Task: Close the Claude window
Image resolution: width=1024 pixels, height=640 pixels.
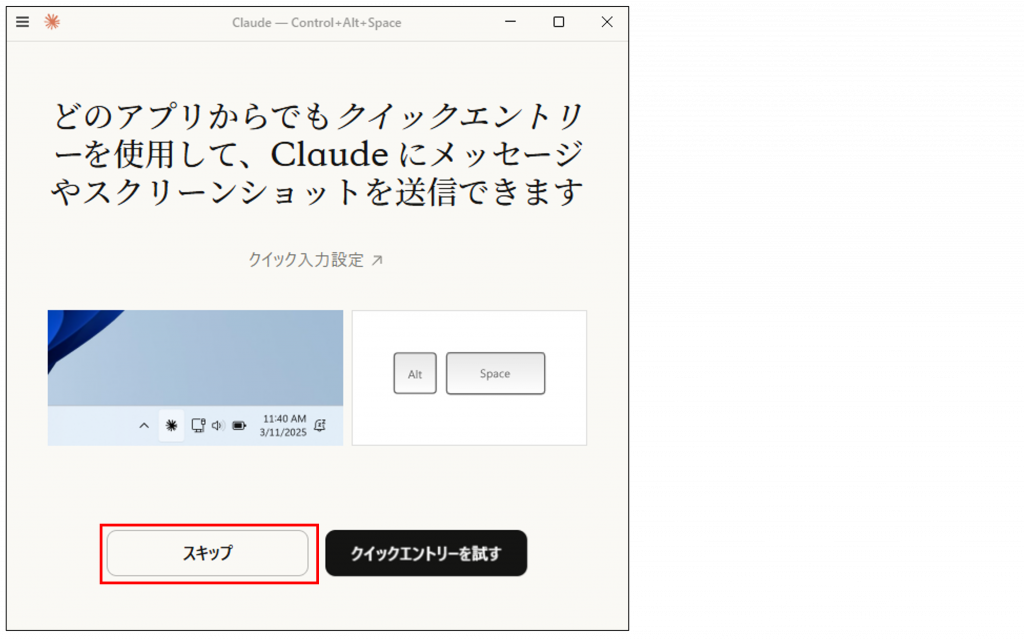Action: 606,22
